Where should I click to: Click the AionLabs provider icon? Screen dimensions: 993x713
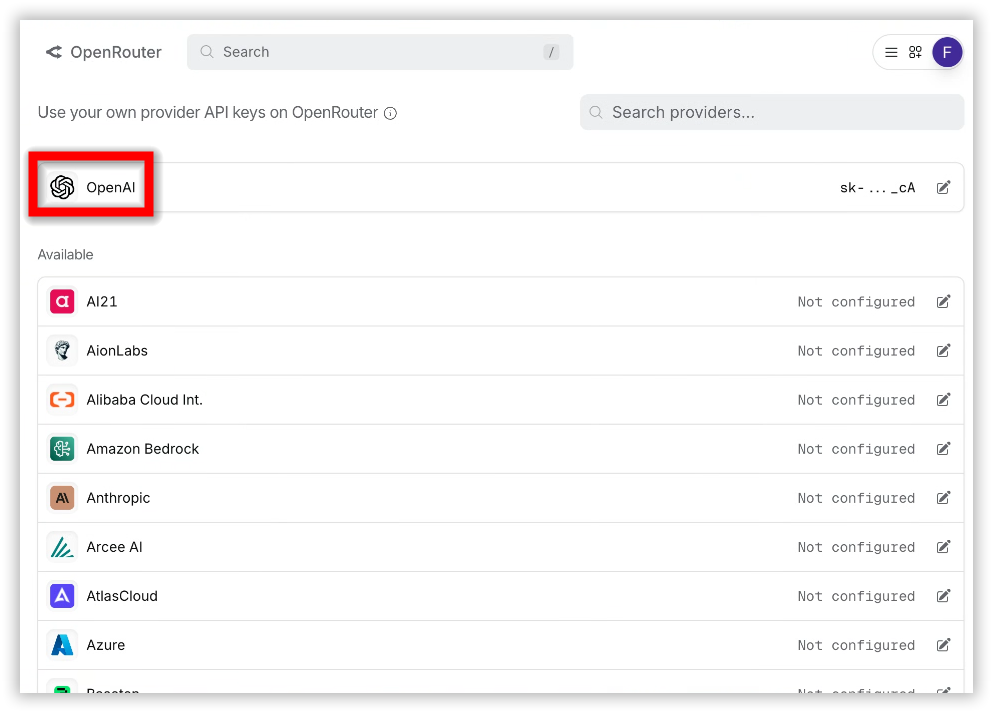point(62,350)
